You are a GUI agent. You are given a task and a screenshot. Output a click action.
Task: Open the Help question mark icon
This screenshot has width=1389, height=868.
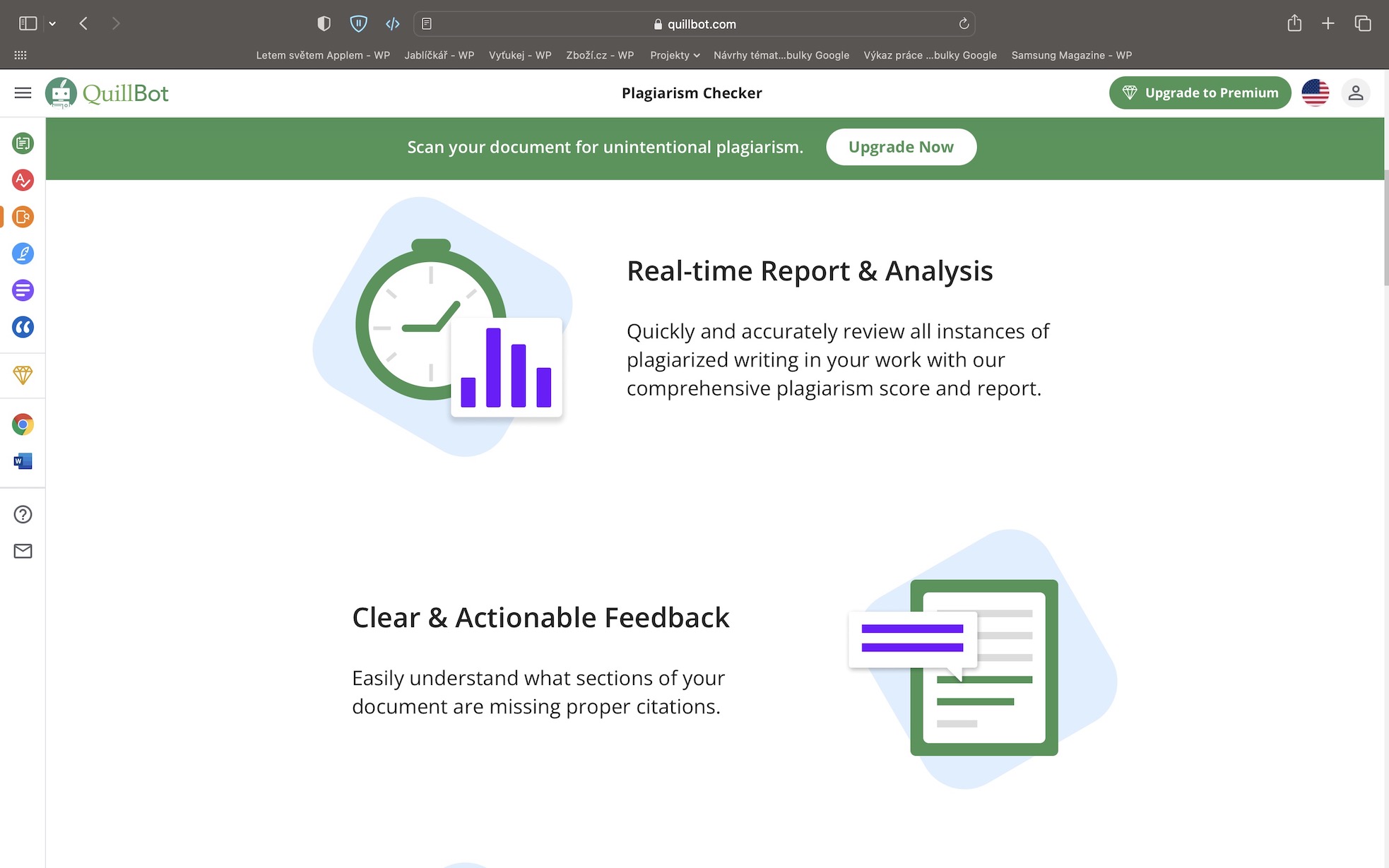pos(23,514)
